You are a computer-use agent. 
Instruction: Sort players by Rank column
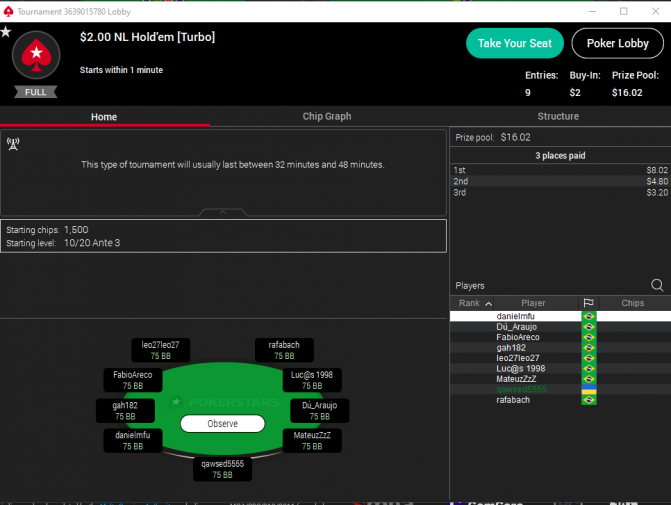coord(472,303)
